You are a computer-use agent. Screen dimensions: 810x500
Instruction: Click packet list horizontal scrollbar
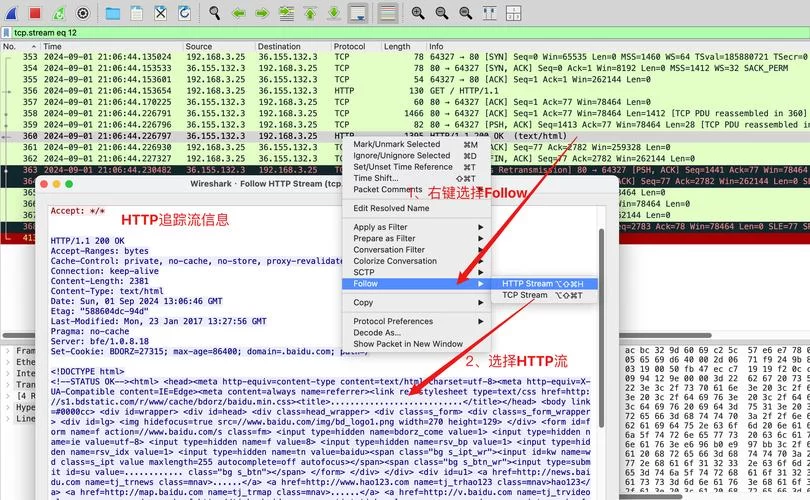coord(356,335)
